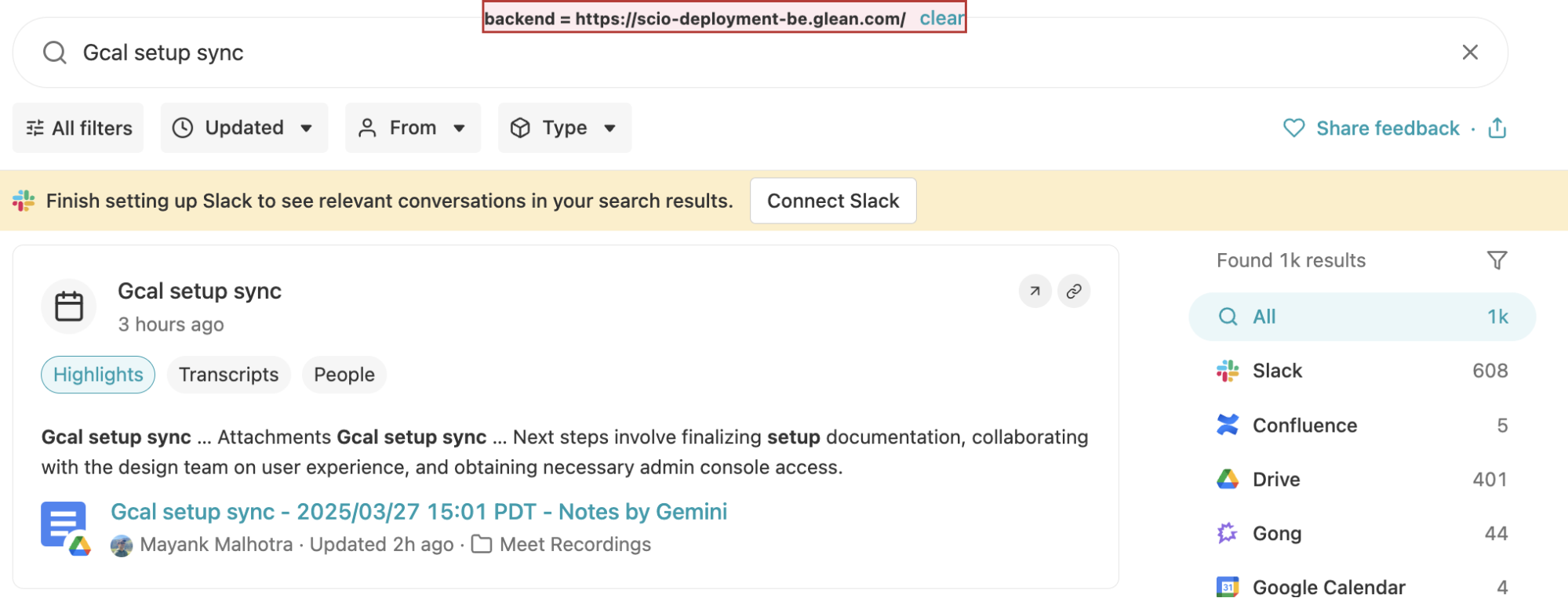Screen dimensions: 1568x598
Task: Click the heart icon by Share feedback
Action: click(1293, 128)
